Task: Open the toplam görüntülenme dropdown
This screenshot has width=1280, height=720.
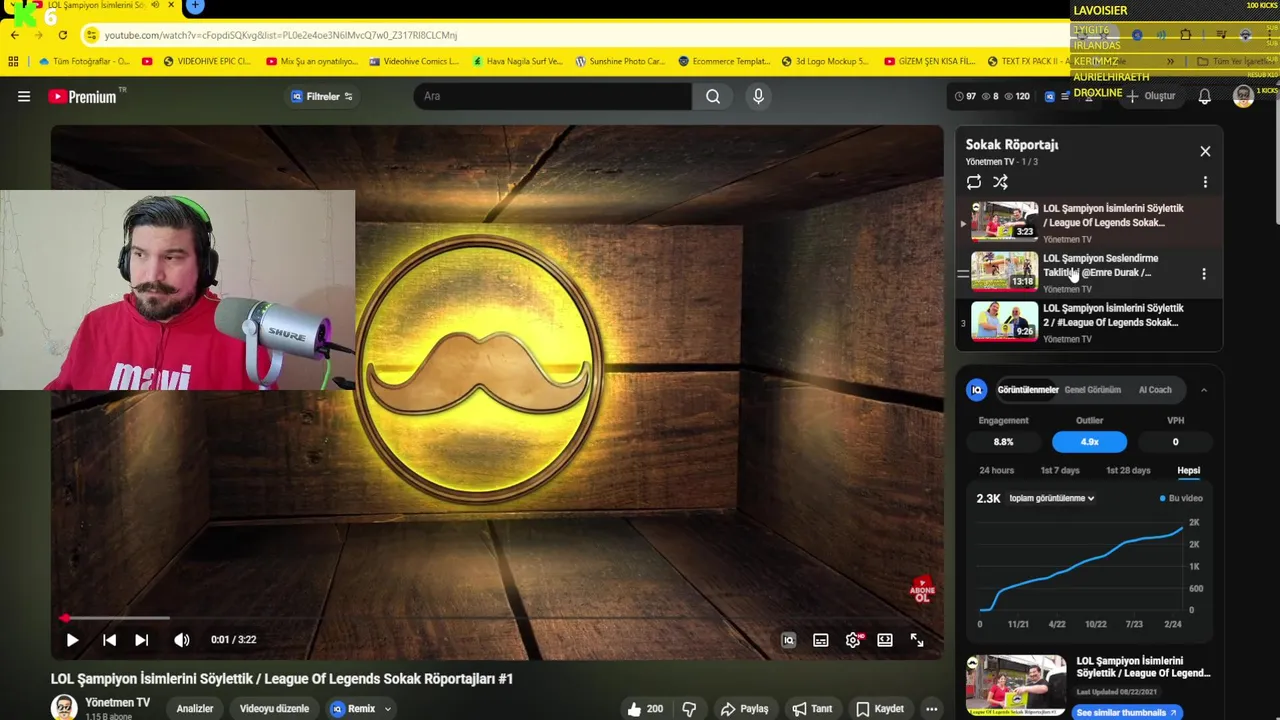Action: pyautogui.click(x=1051, y=498)
